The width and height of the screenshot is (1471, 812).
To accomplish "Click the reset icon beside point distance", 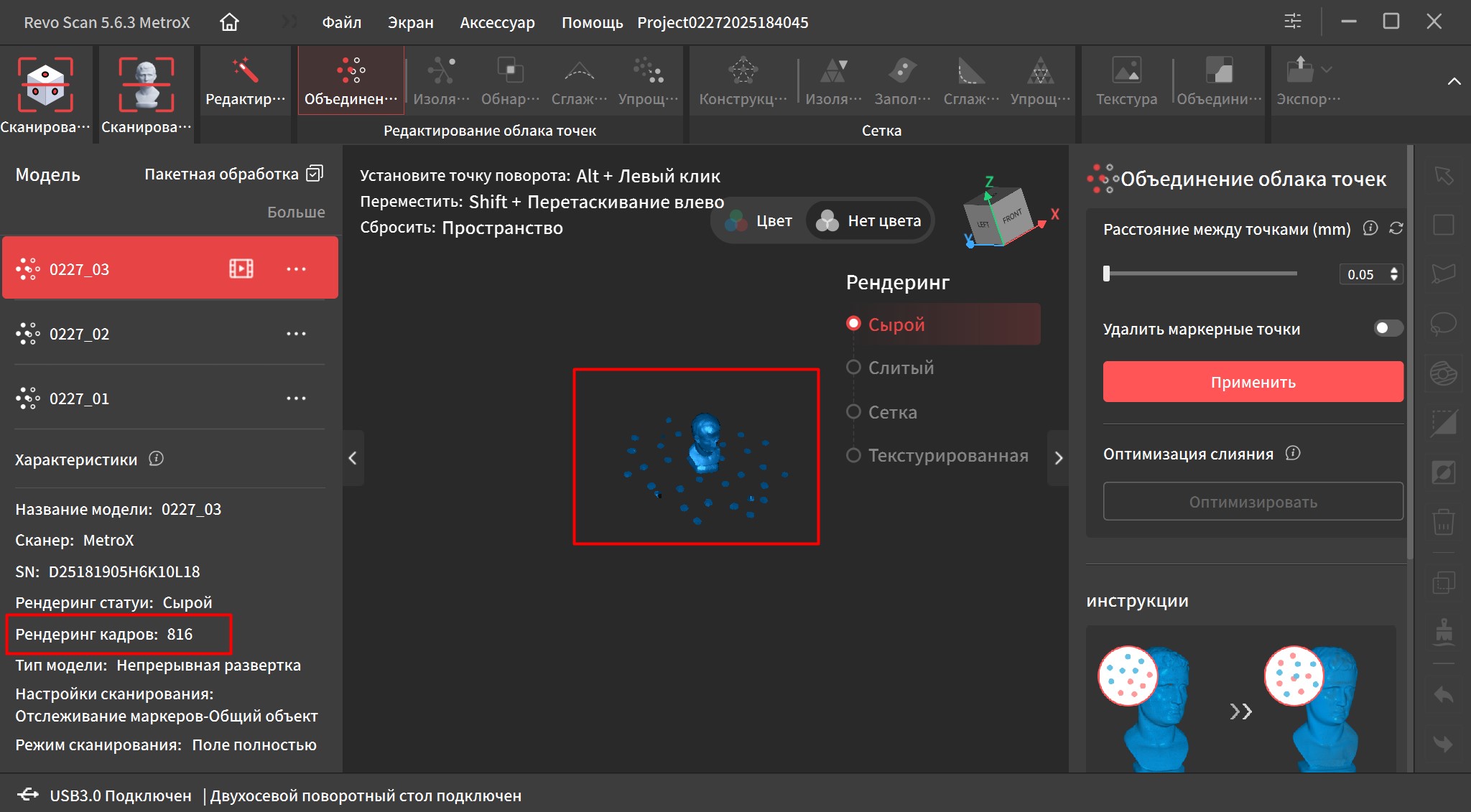I will tap(1396, 228).
